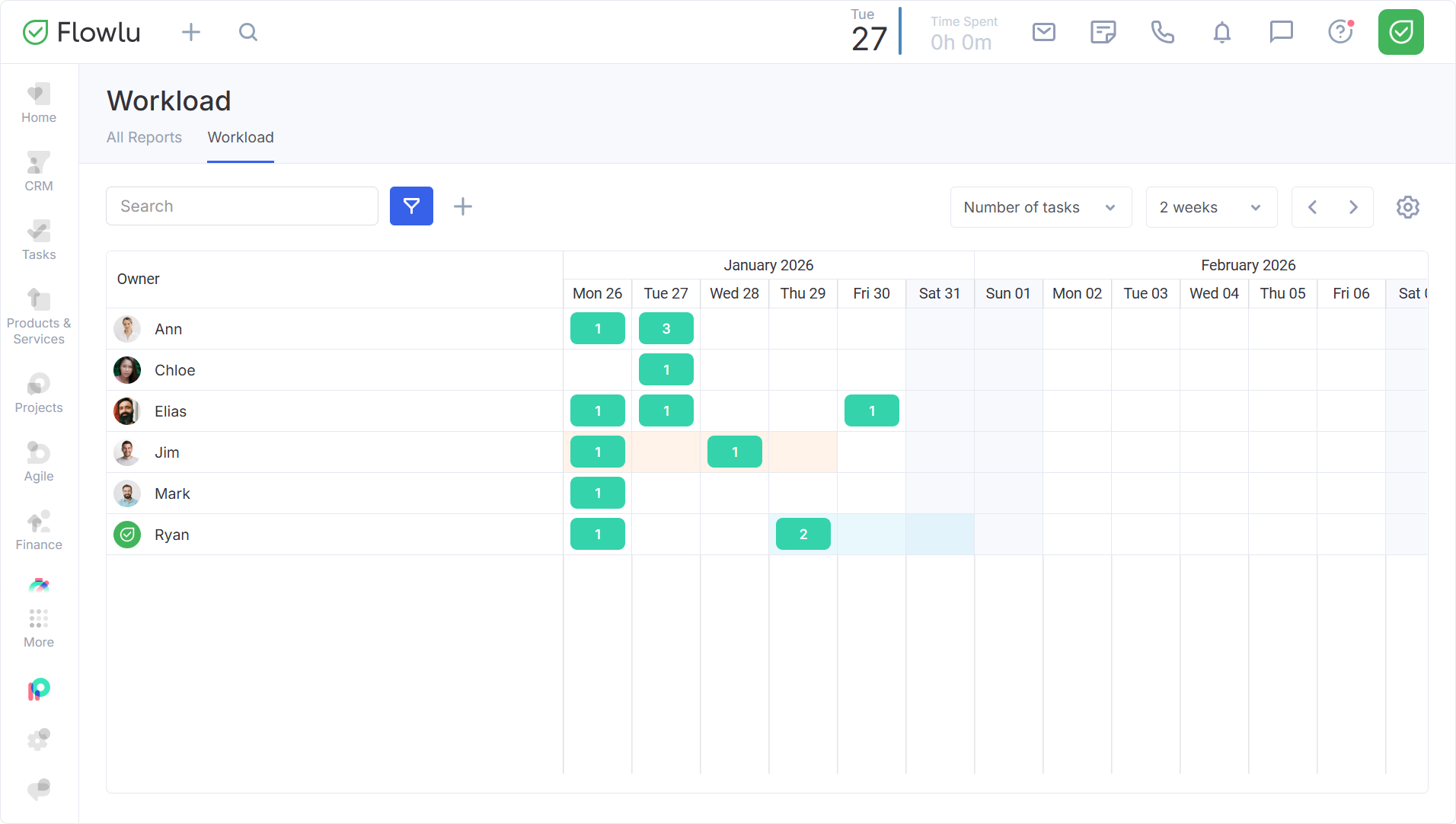The width and height of the screenshot is (1456, 824).
Task: Go to the next time period
Action: click(x=1353, y=207)
